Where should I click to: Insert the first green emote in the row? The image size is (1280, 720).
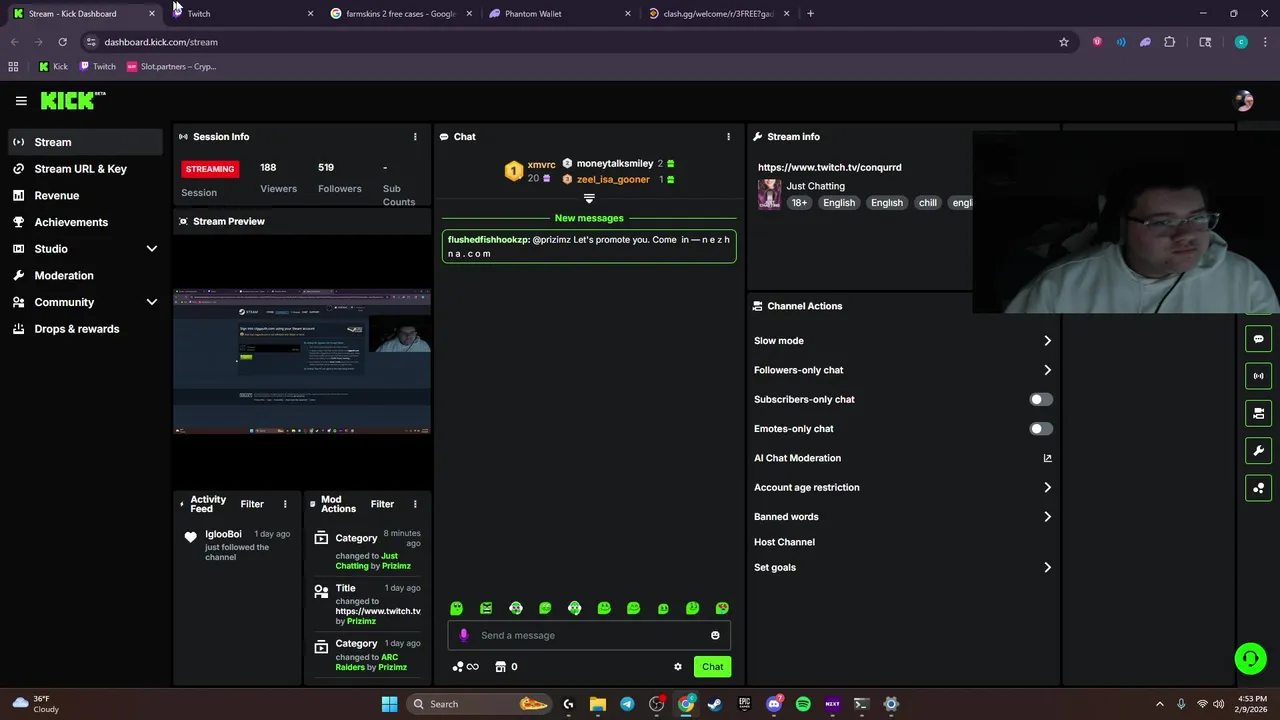pyautogui.click(x=456, y=608)
